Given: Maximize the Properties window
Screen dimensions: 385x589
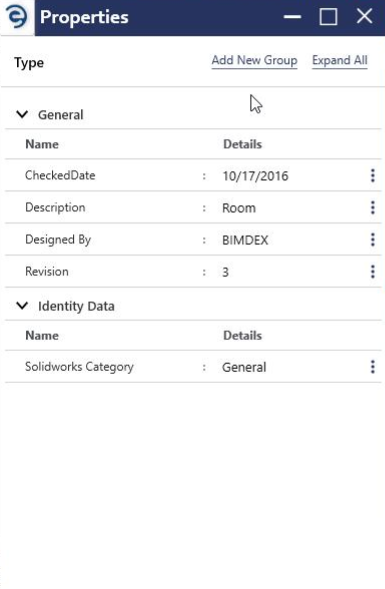Looking at the screenshot, I should (328, 17).
